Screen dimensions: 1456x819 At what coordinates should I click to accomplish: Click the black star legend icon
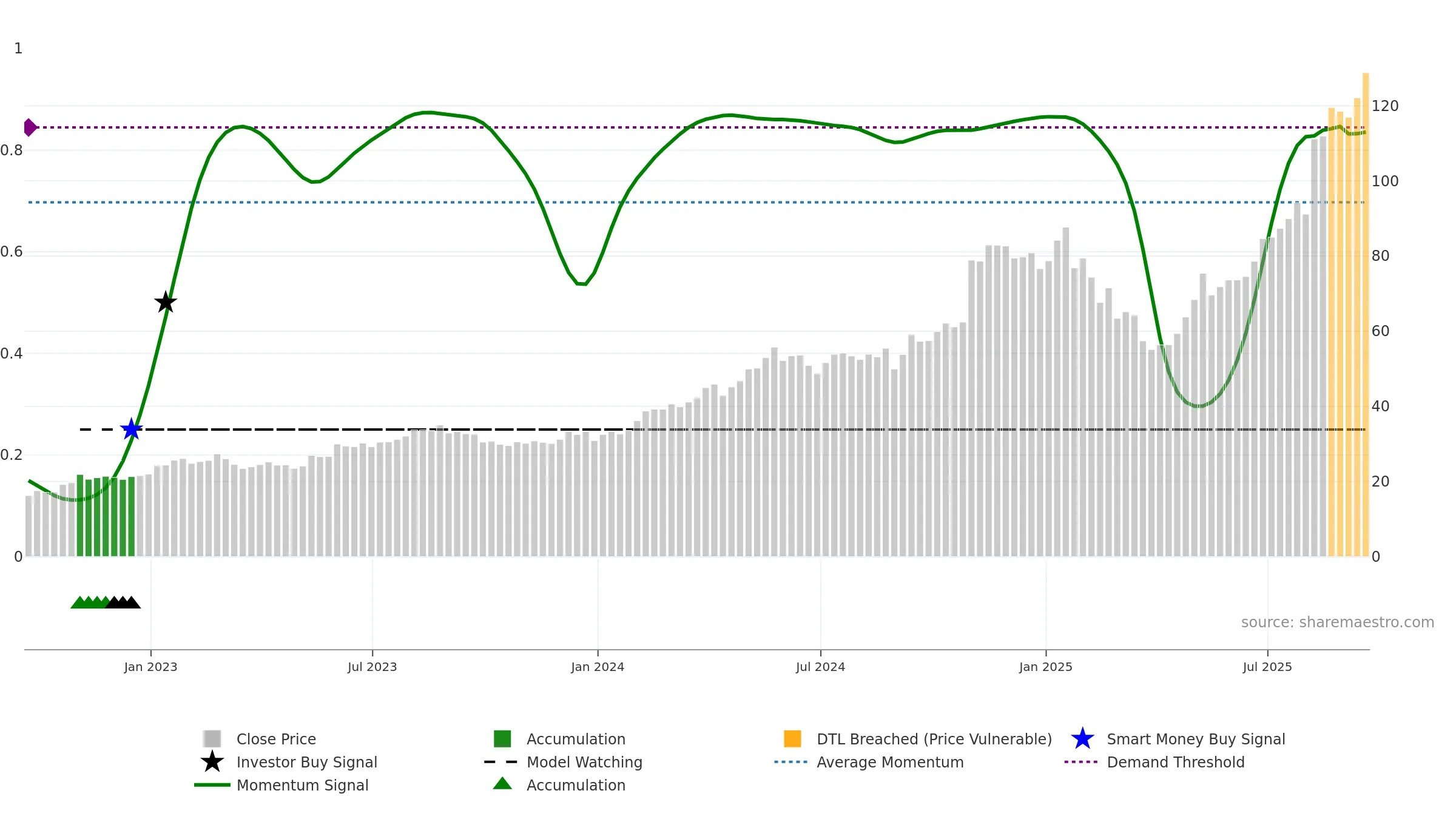tap(212, 762)
